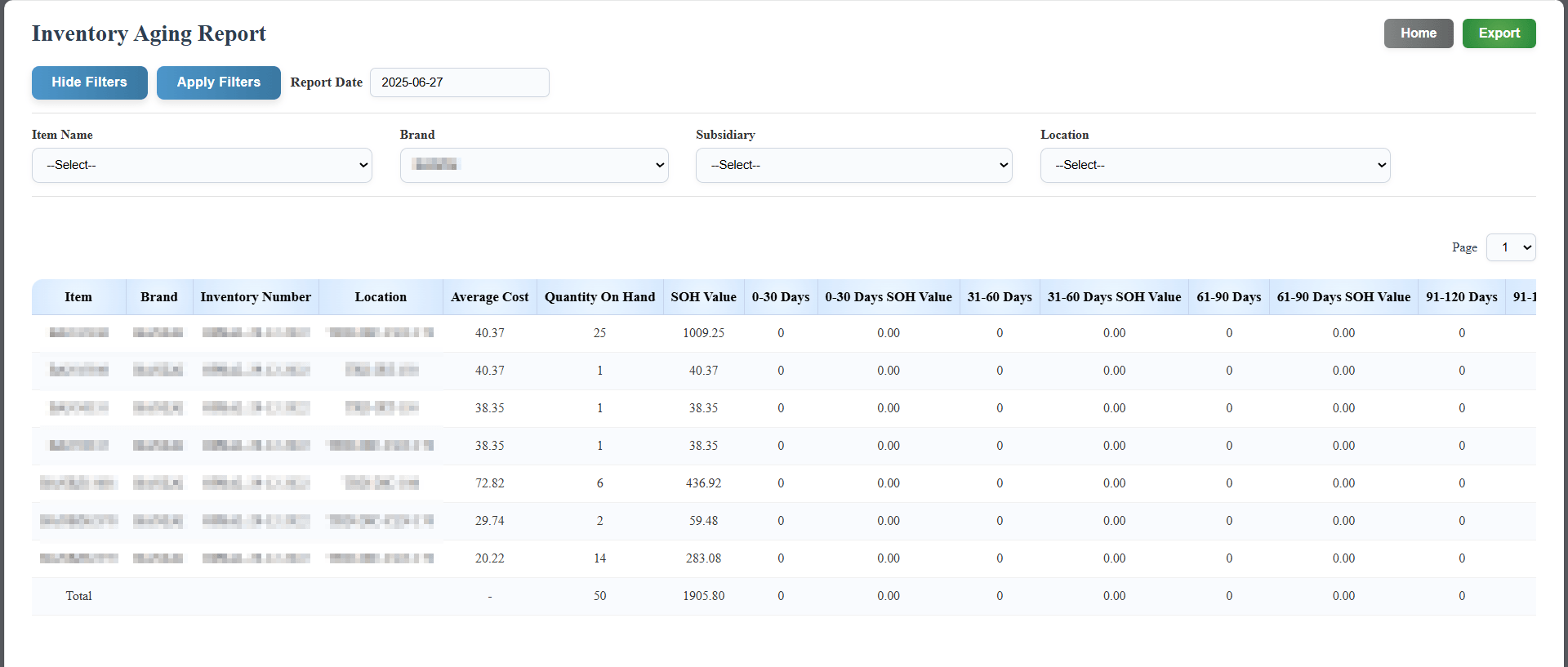Select quantity on hand 2
The height and width of the screenshot is (667, 1568).
coord(600,521)
